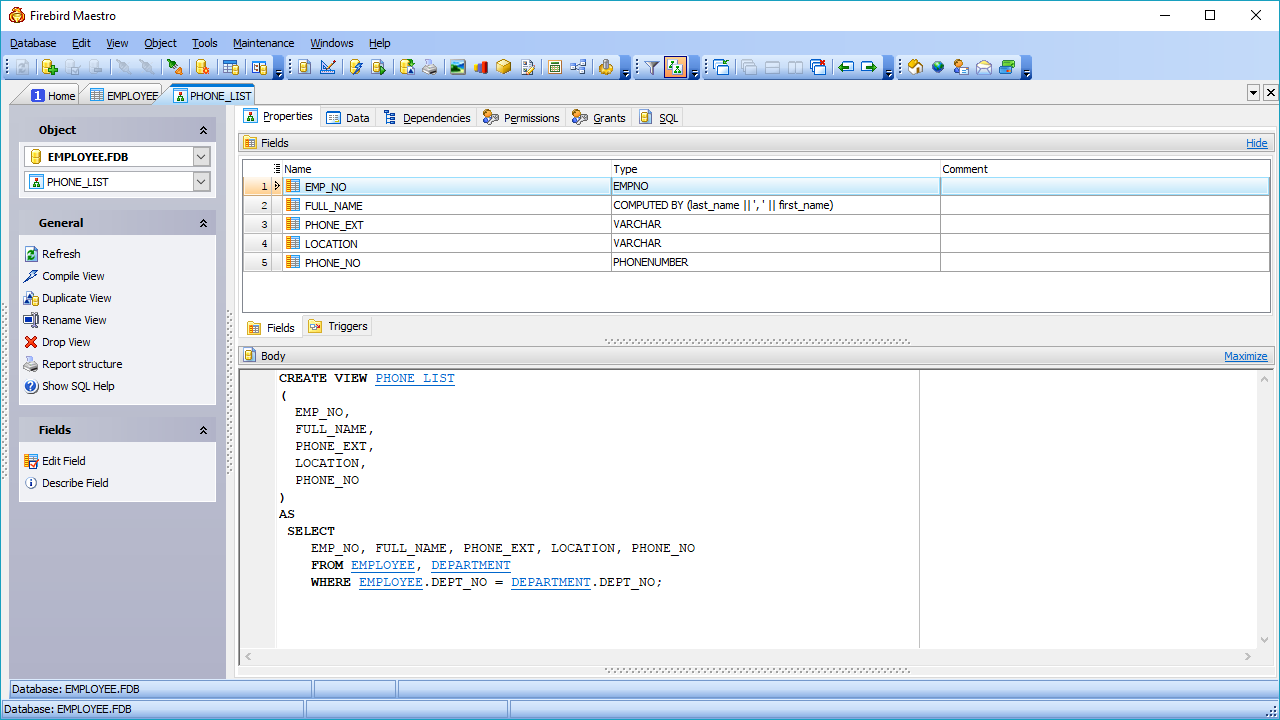
Task: Click Maximize link on the Body panel
Action: point(1245,356)
